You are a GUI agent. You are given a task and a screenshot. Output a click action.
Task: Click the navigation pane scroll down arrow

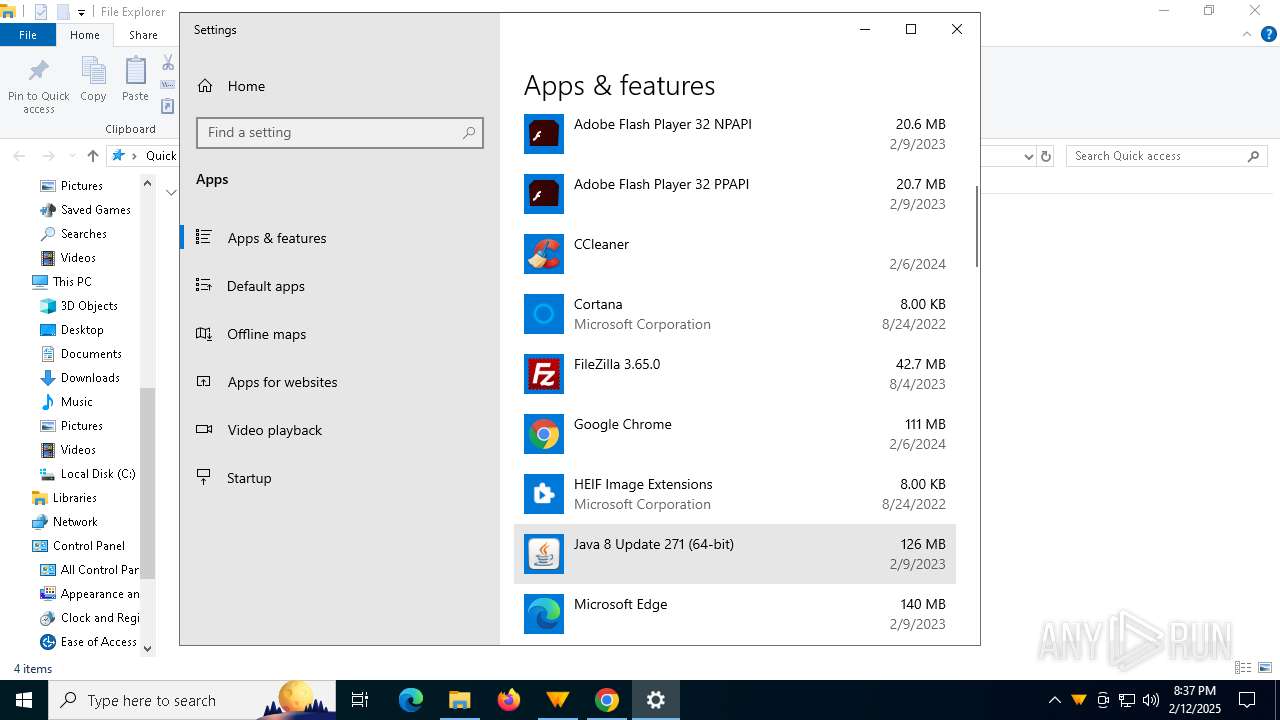[x=148, y=648]
